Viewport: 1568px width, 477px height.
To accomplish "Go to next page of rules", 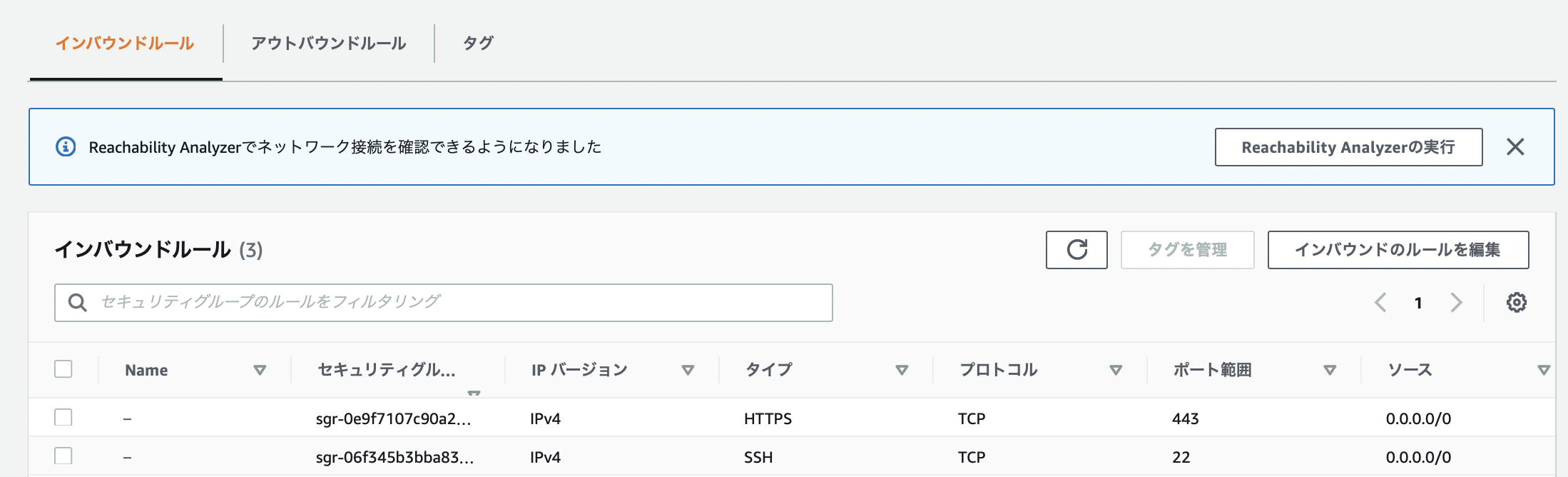I will [x=1456, y=303].
